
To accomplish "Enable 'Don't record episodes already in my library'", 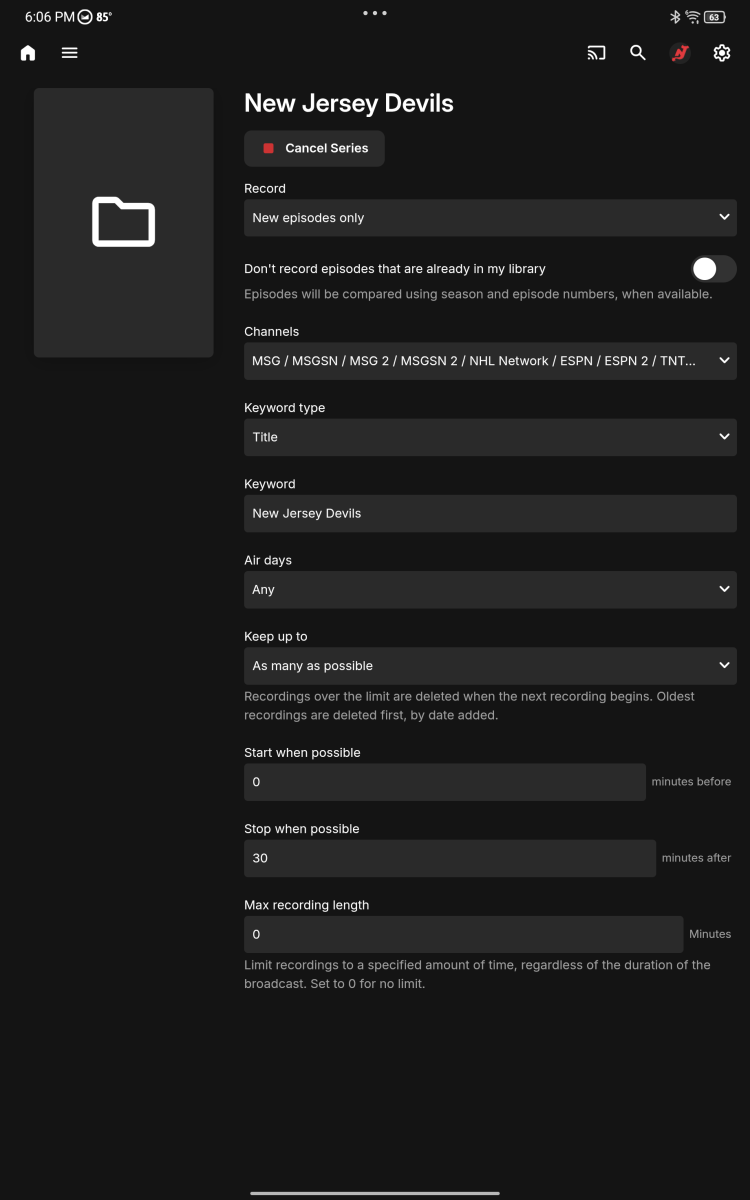I will 713,269.
